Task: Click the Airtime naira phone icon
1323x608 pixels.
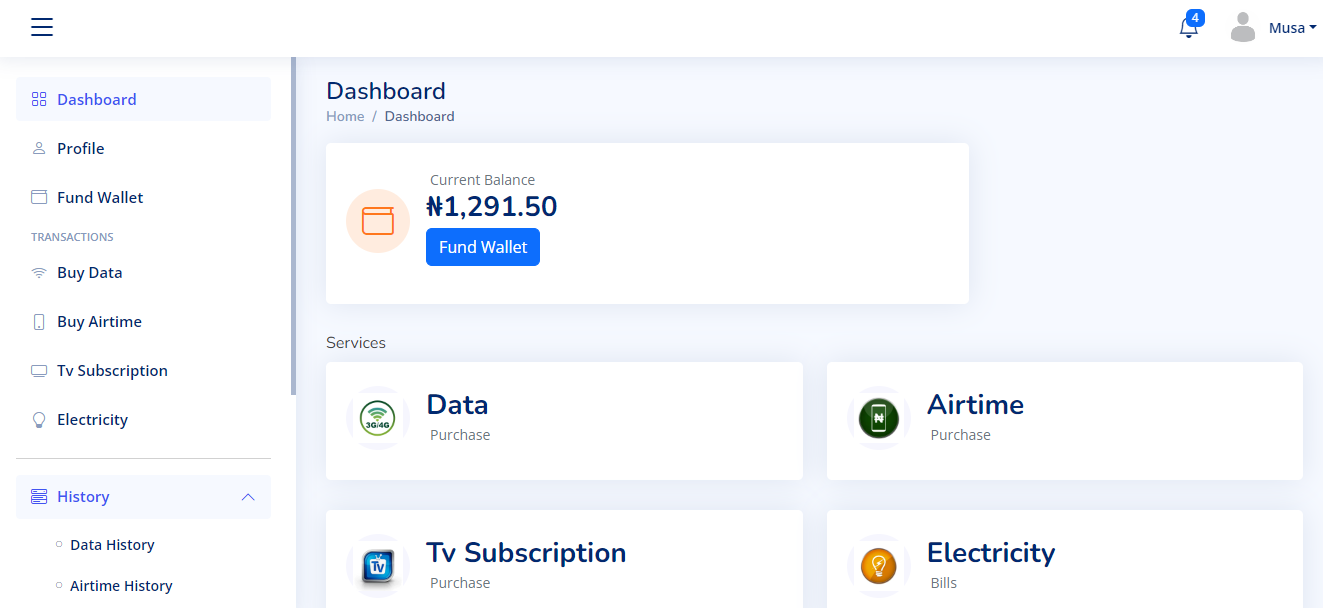Action: click(x=879, y=418)
